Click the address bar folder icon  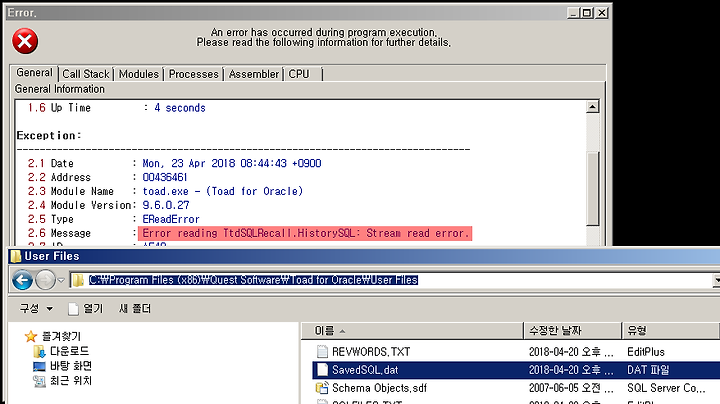click(x=79, y=280)
